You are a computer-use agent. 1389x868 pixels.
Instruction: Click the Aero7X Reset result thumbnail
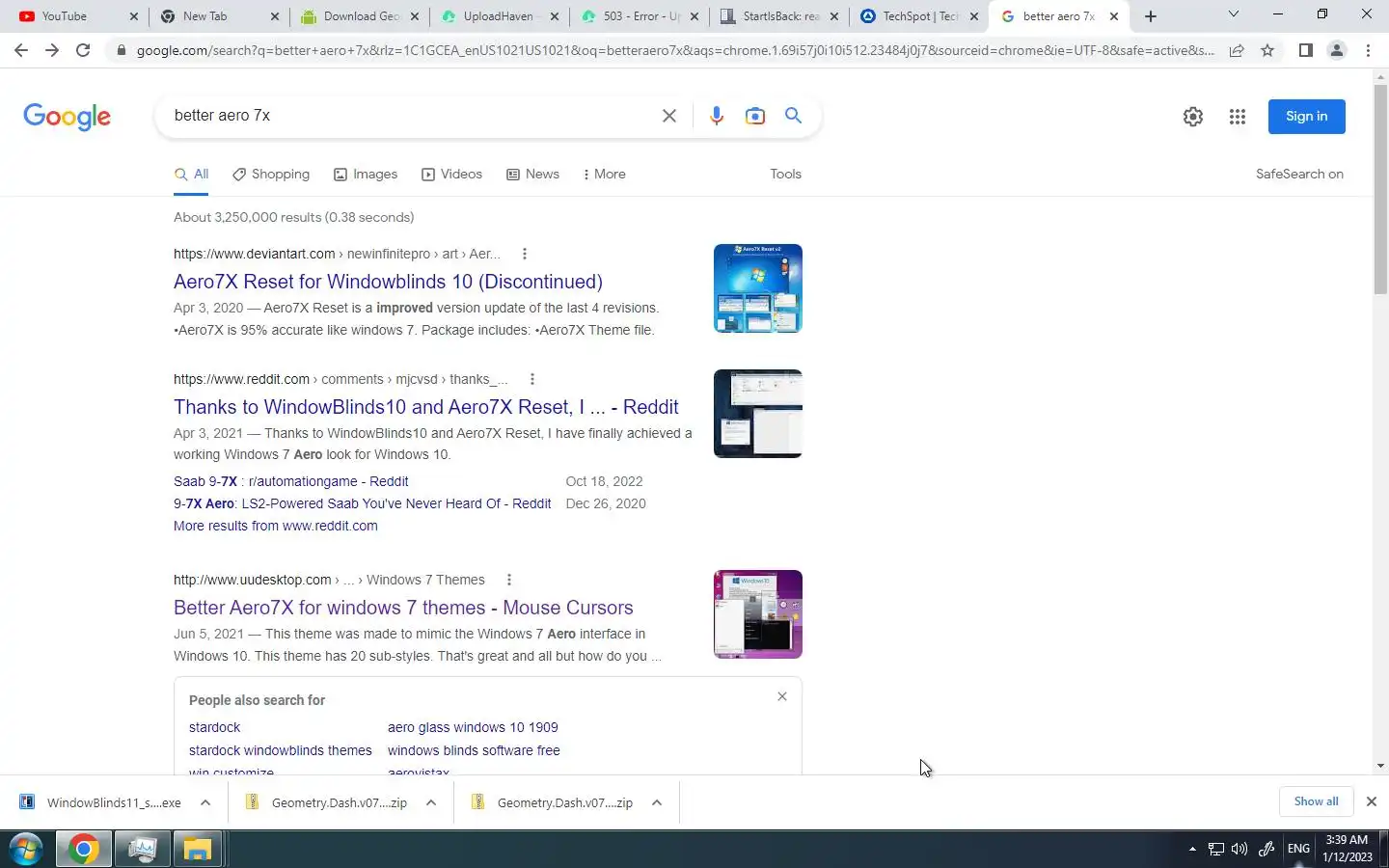click(x=758, y=288)
